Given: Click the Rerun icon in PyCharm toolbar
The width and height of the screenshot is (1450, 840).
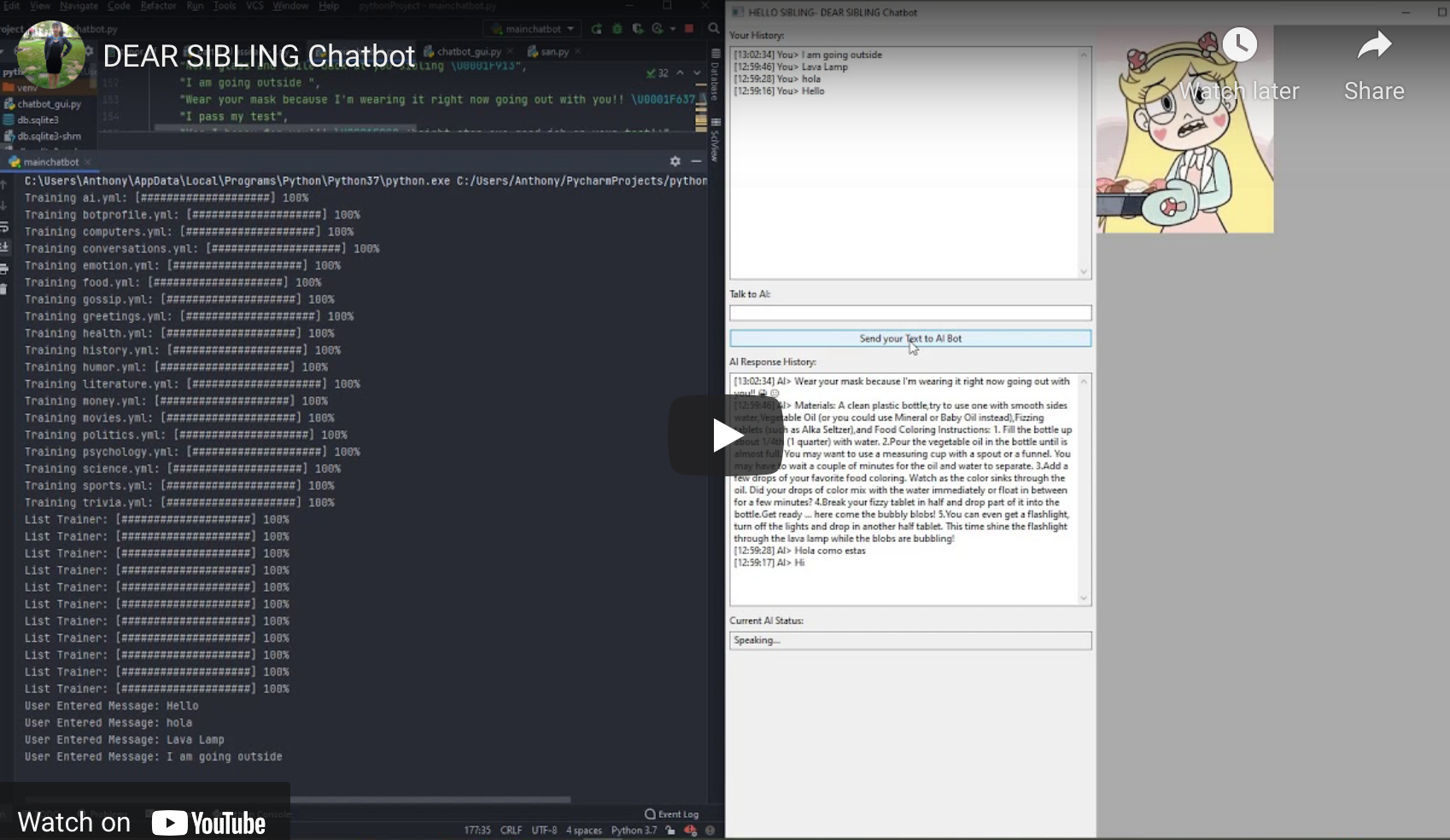Looking at the screenshot, I should (x=596, y=29).
